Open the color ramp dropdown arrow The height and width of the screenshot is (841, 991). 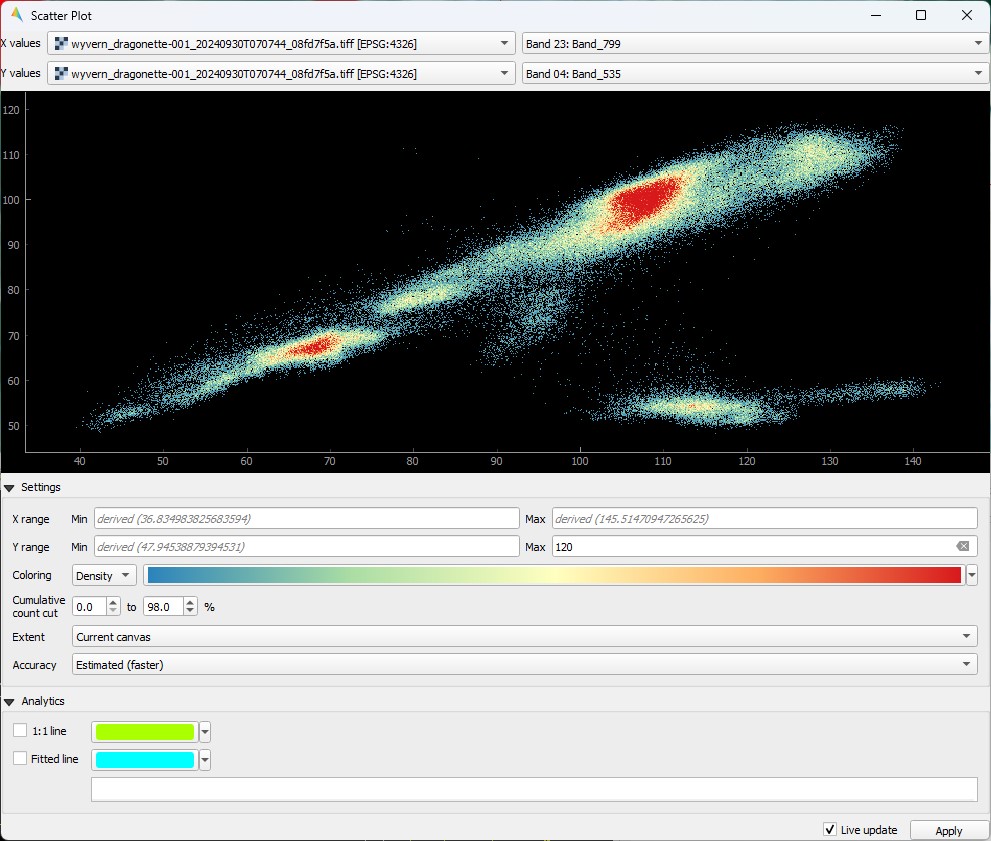point(971,575)
